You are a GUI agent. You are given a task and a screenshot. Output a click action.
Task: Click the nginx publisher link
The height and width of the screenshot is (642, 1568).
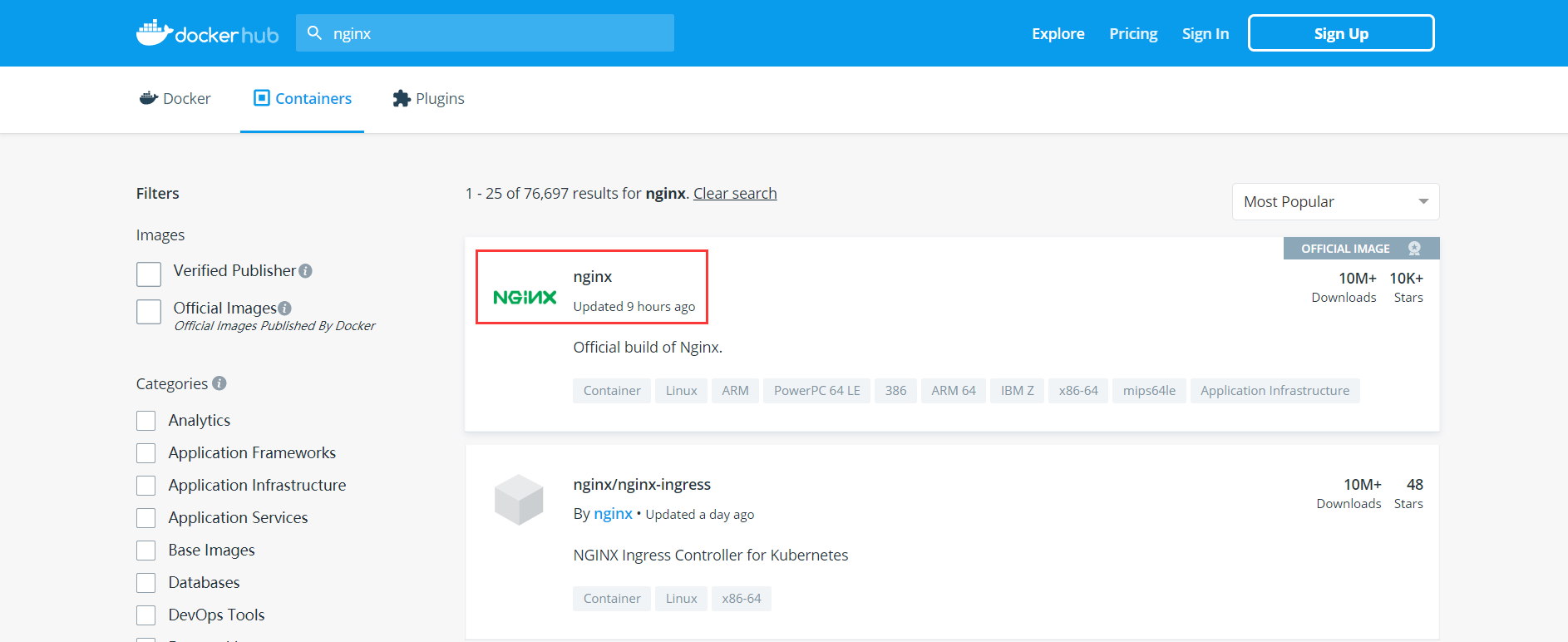point(613,514)
